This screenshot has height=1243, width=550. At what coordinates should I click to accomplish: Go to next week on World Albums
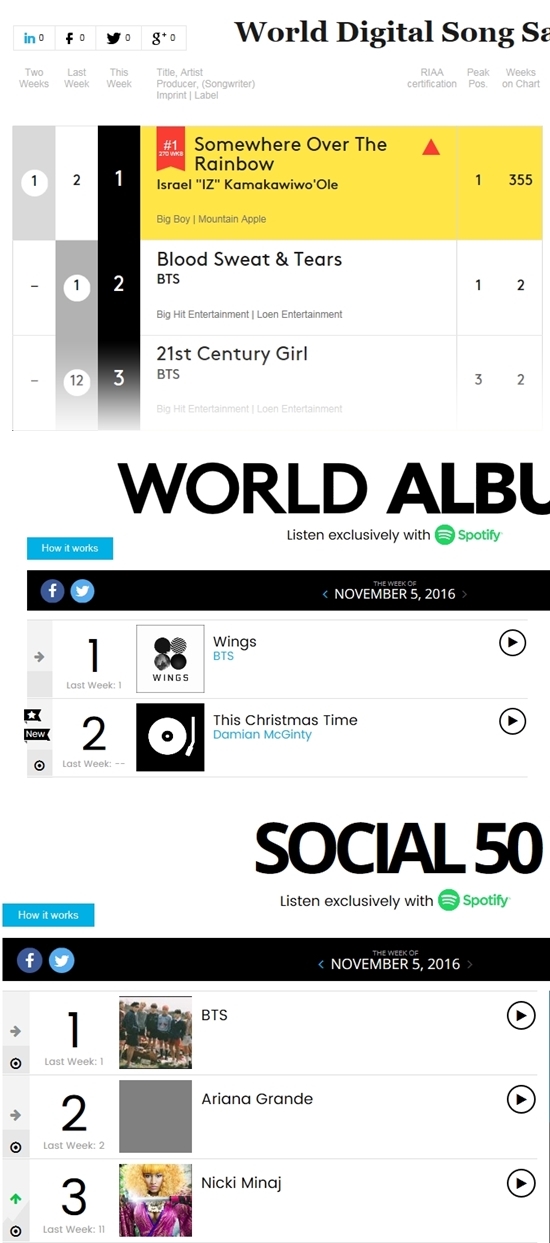464,594
